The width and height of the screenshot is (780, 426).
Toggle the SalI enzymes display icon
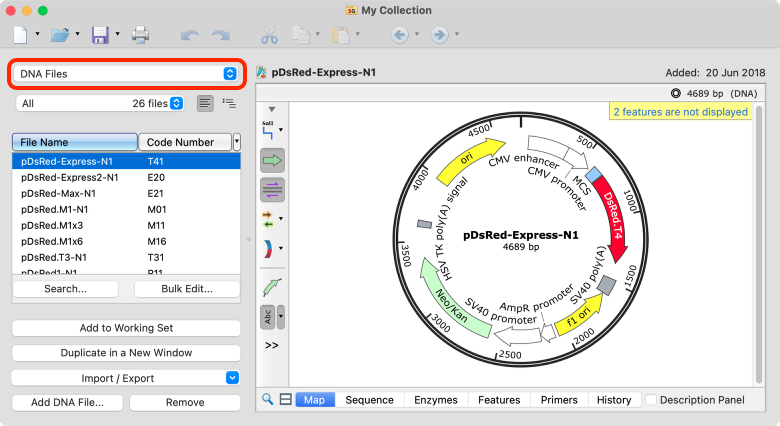[269, 130]
